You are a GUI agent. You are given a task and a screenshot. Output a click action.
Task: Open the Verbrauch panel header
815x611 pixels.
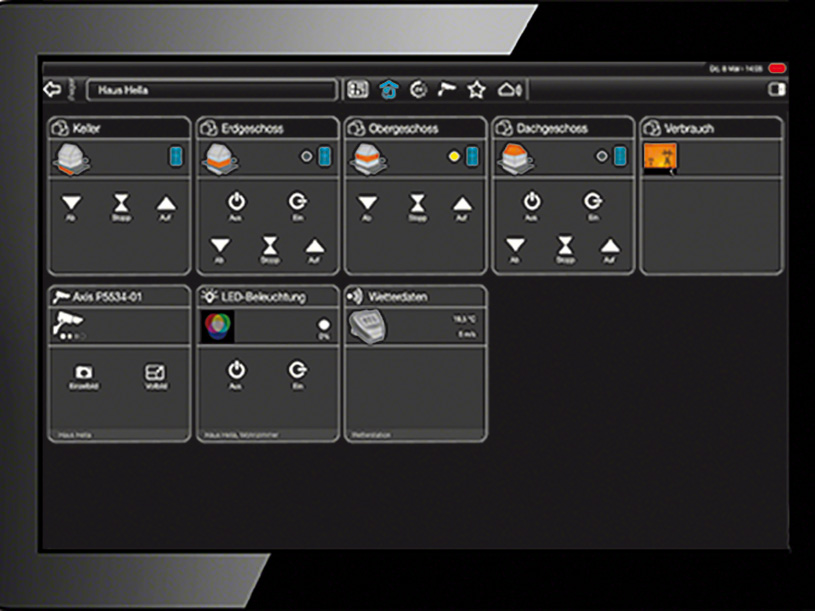click(711, 128)
